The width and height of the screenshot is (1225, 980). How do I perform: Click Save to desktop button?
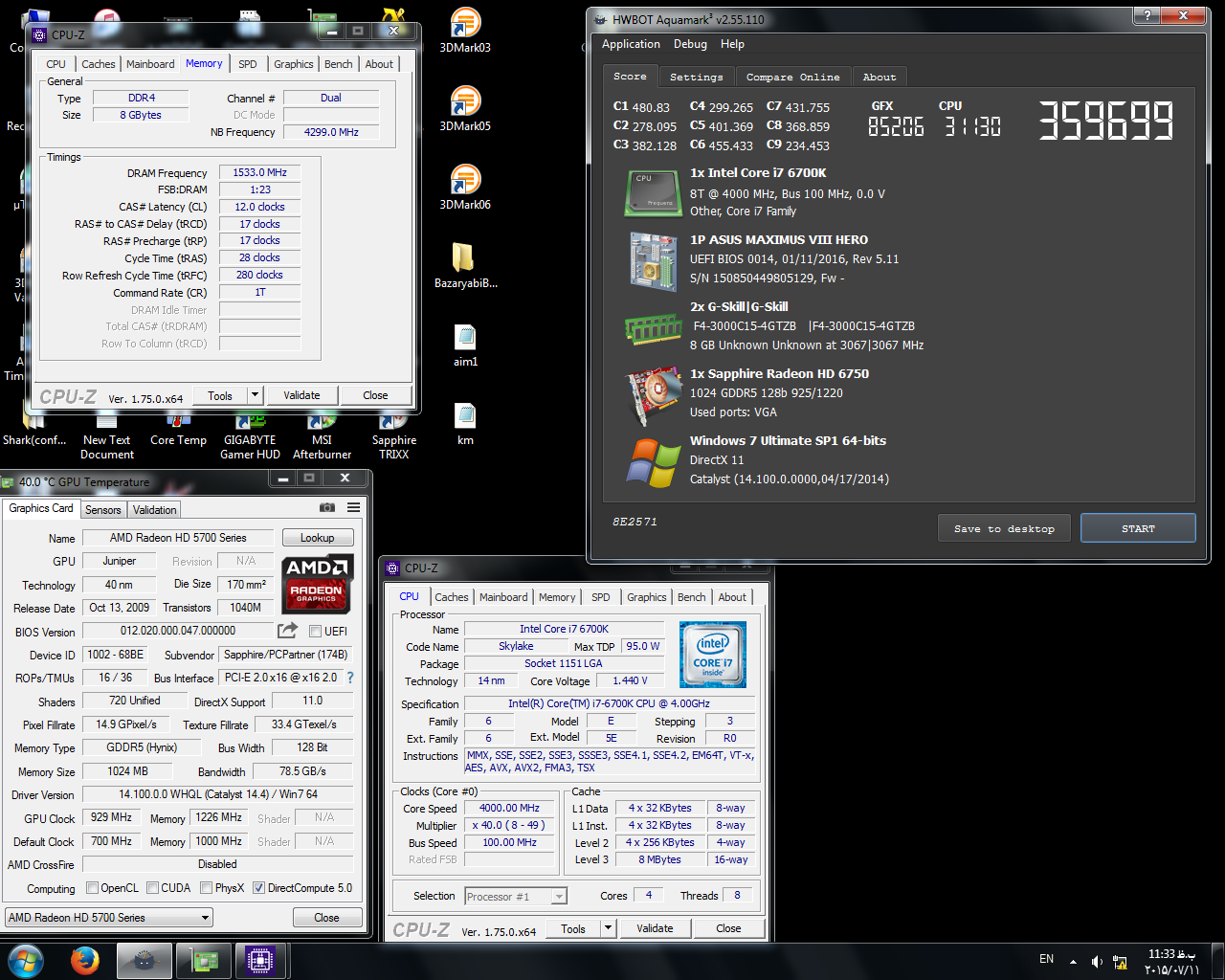click(x=1004, y=528)
